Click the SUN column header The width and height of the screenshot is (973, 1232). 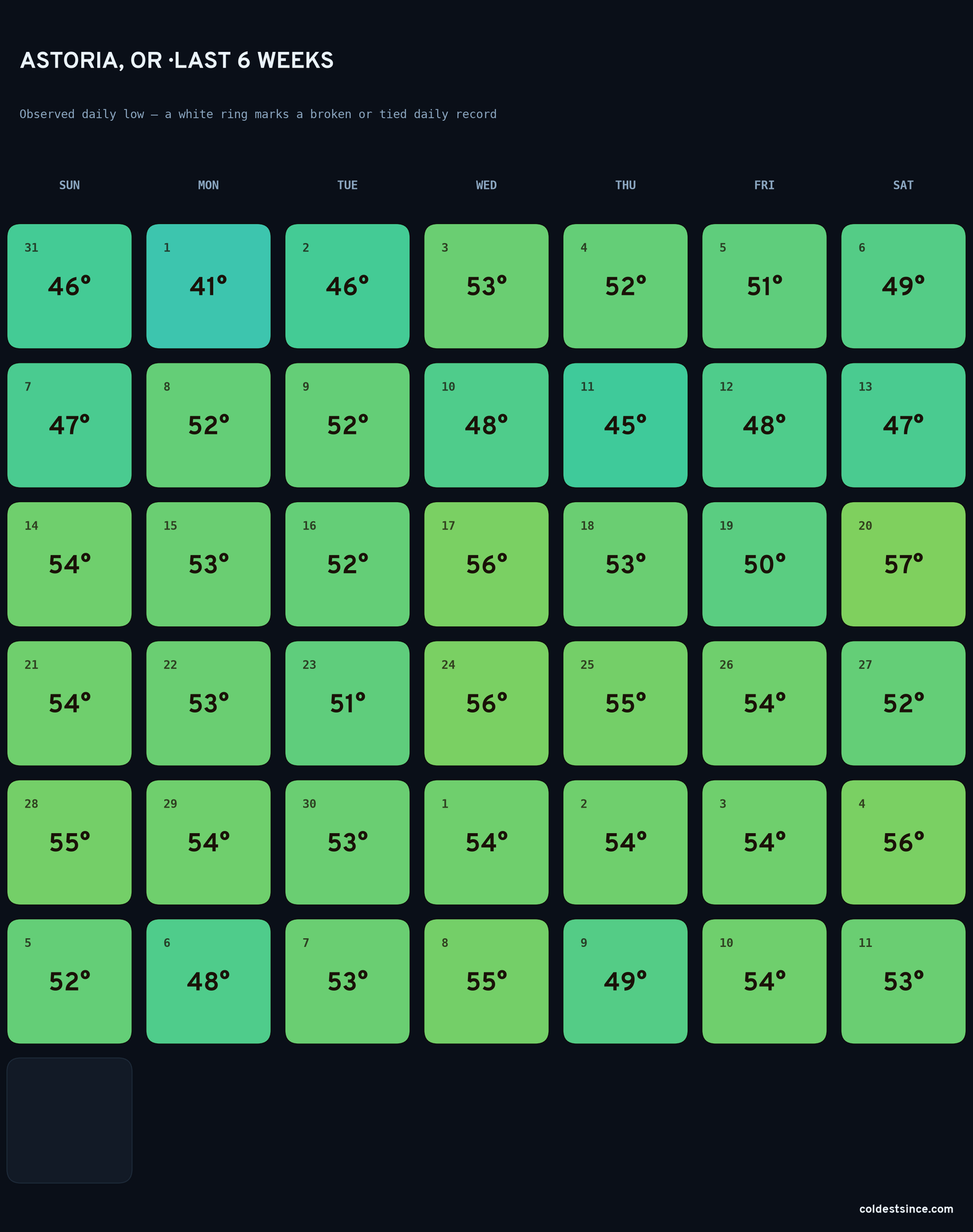click(69, 186)
